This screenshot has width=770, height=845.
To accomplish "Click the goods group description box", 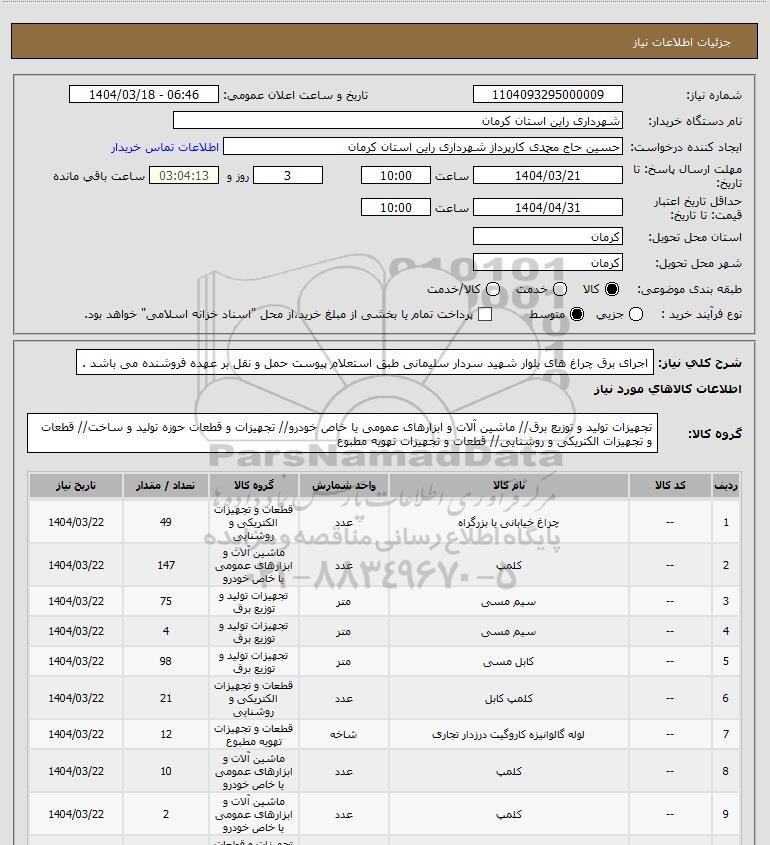I will [342, 433].
